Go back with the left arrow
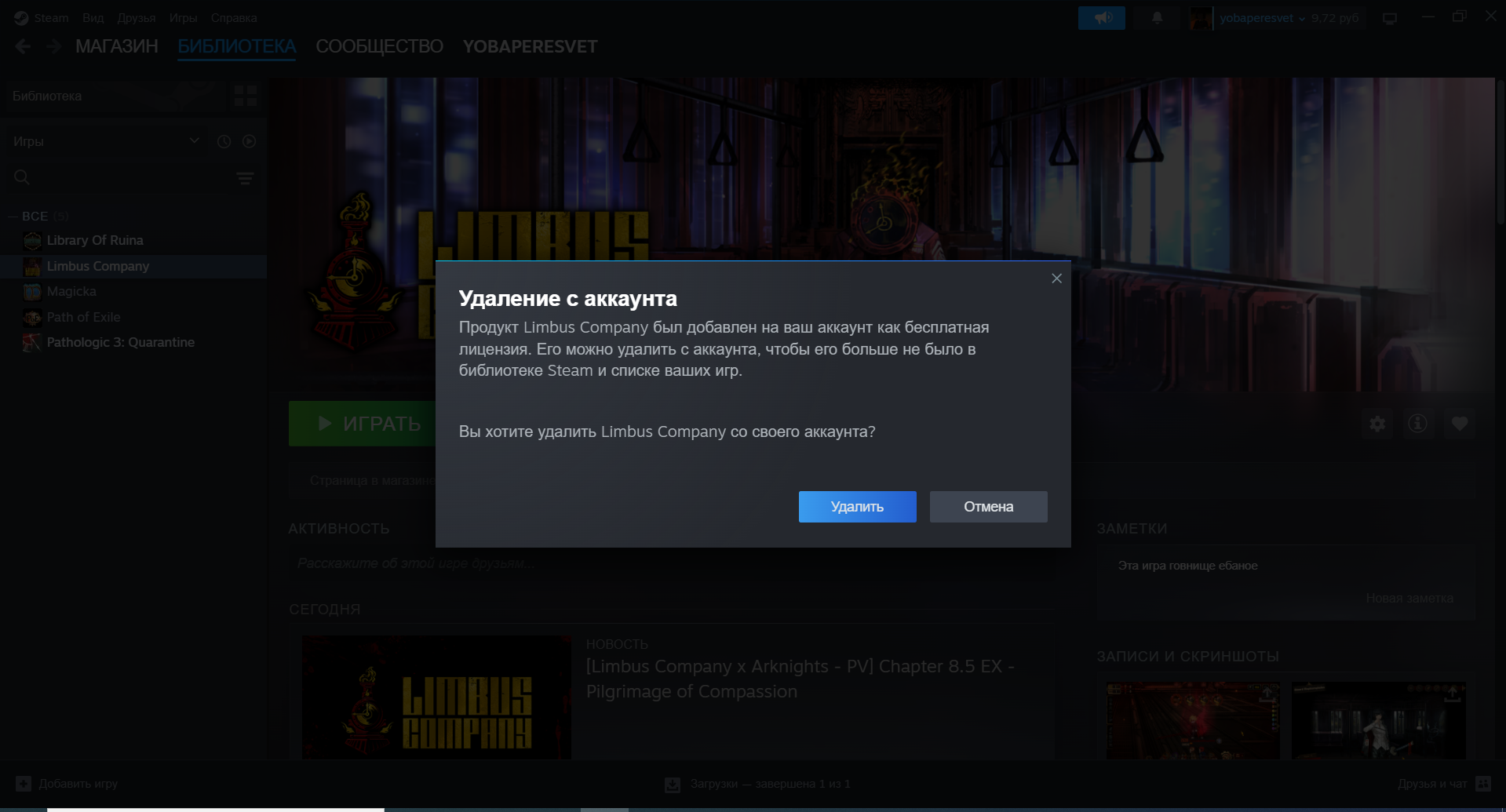This screenshot has width=1506, height=812. (x=23, y=47)
